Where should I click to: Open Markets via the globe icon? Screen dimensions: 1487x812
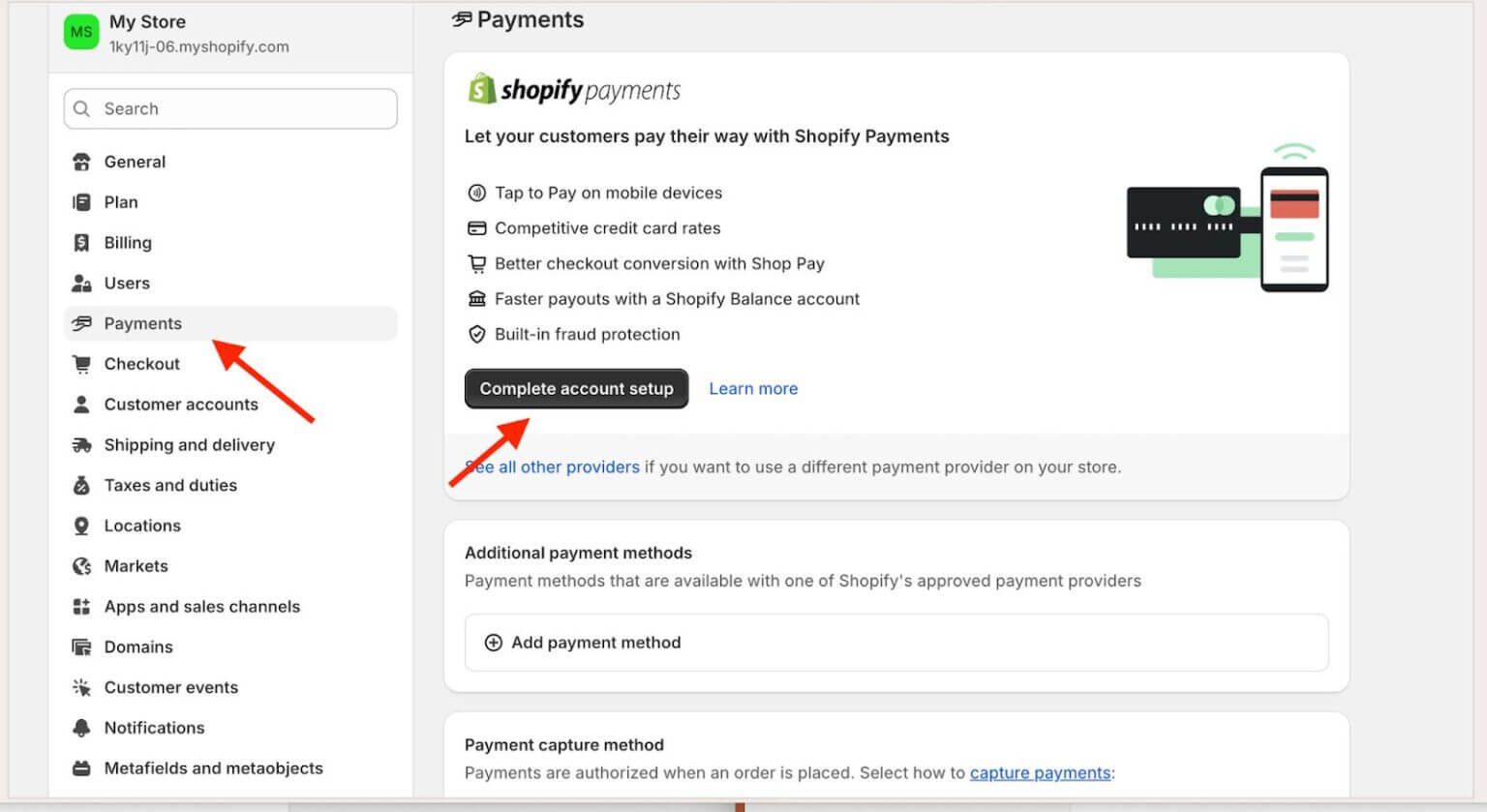83,565
